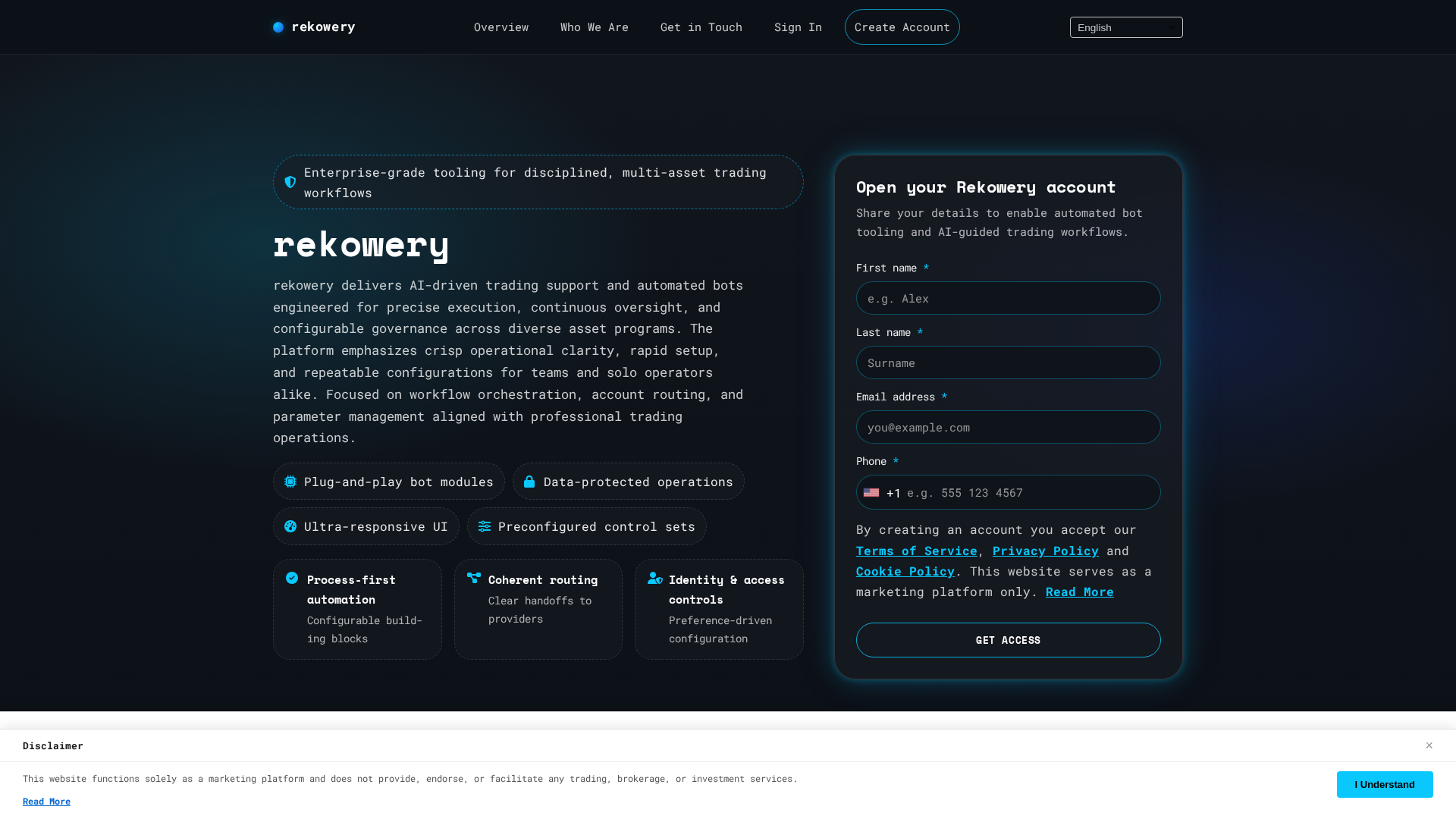Click the checkmark icon on Process-first automation

click(x=292, y=578)
